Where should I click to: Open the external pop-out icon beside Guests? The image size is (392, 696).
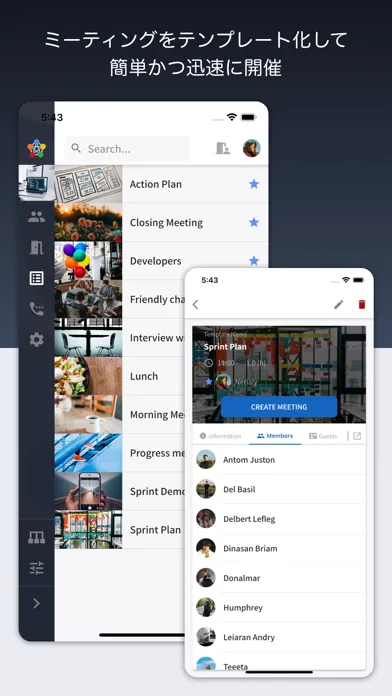(x=357, y=436)
